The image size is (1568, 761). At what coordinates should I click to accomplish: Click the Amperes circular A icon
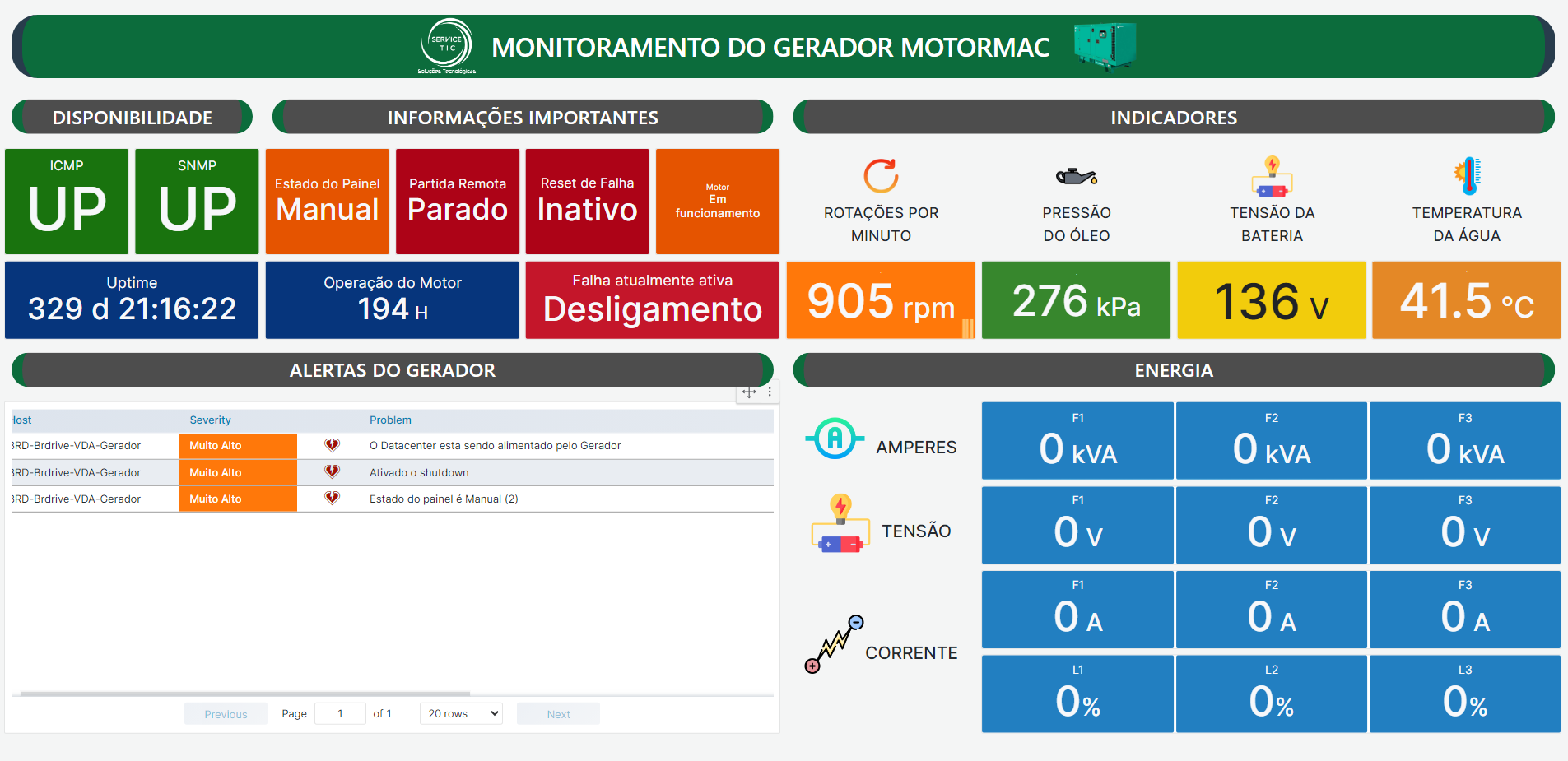[x=835, y=438]
